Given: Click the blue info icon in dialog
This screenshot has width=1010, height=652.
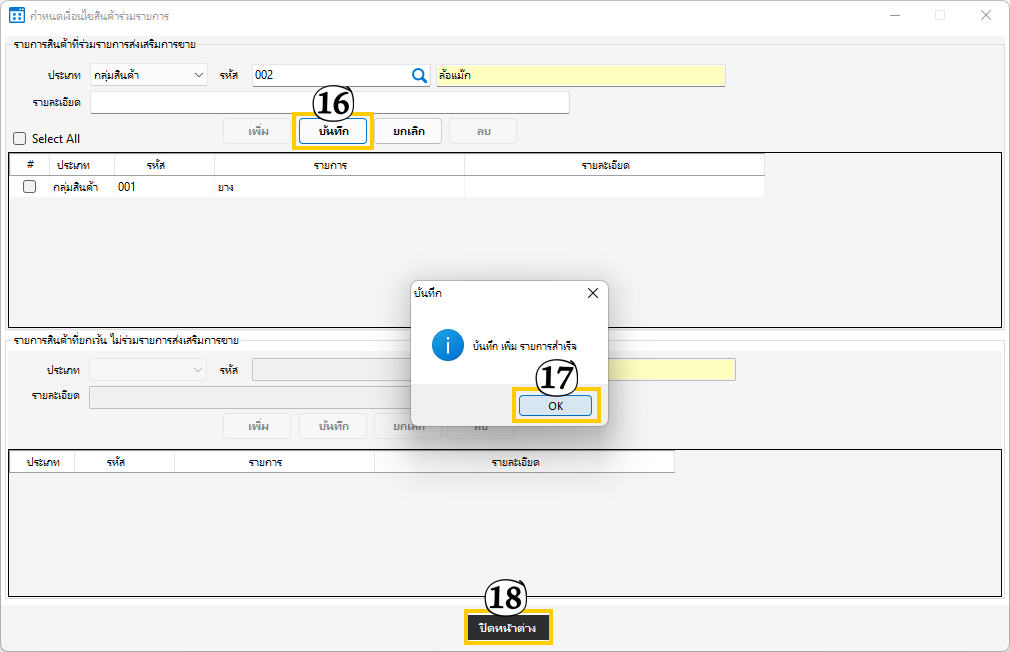Looking at the screenshot, I should pos(447,345).
